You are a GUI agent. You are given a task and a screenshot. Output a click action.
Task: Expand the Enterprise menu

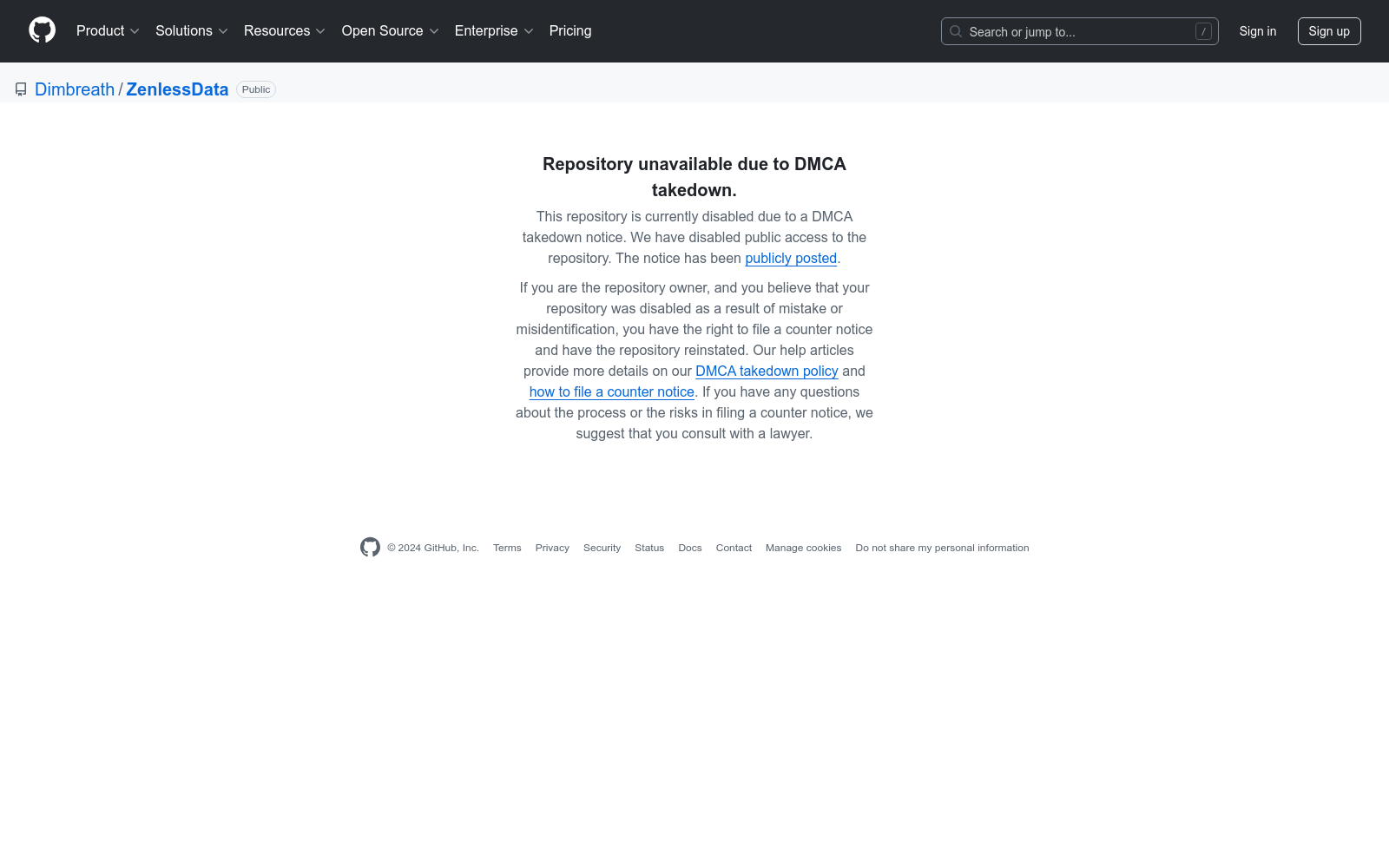494,30
